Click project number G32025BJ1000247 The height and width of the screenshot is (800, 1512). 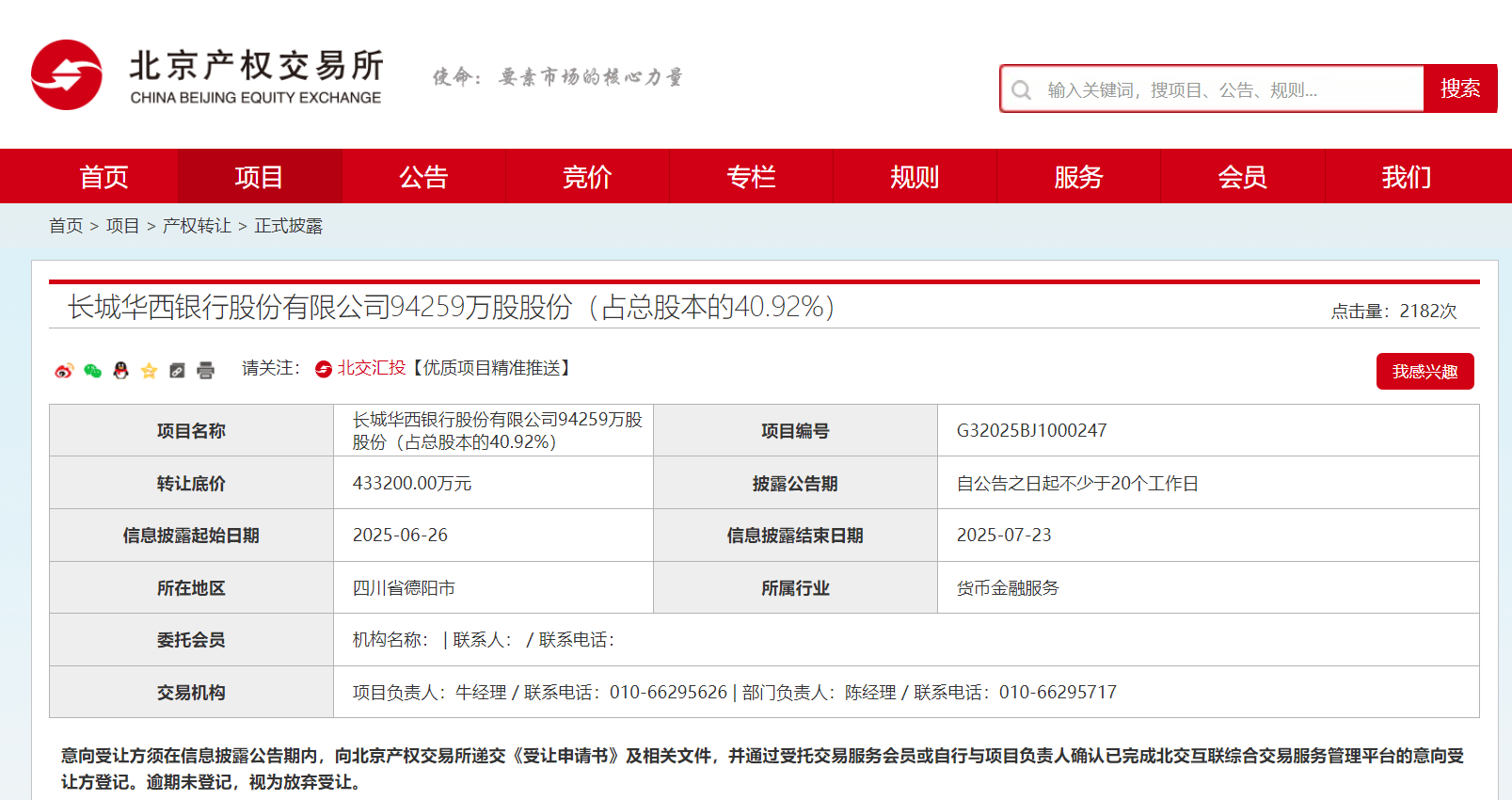pyautogui.click(x=1031, y=430)
